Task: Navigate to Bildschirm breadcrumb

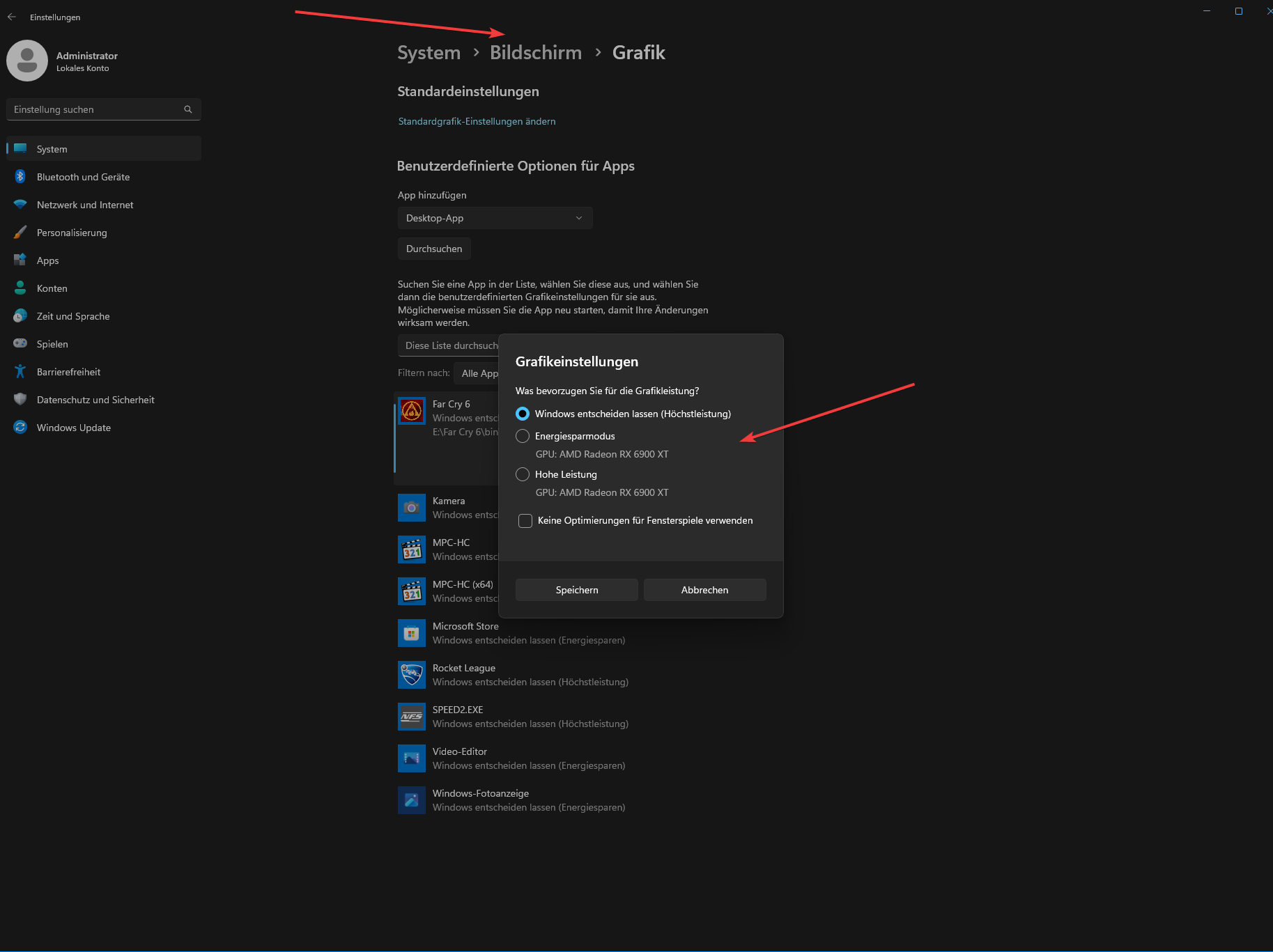Action: point(536,53)
